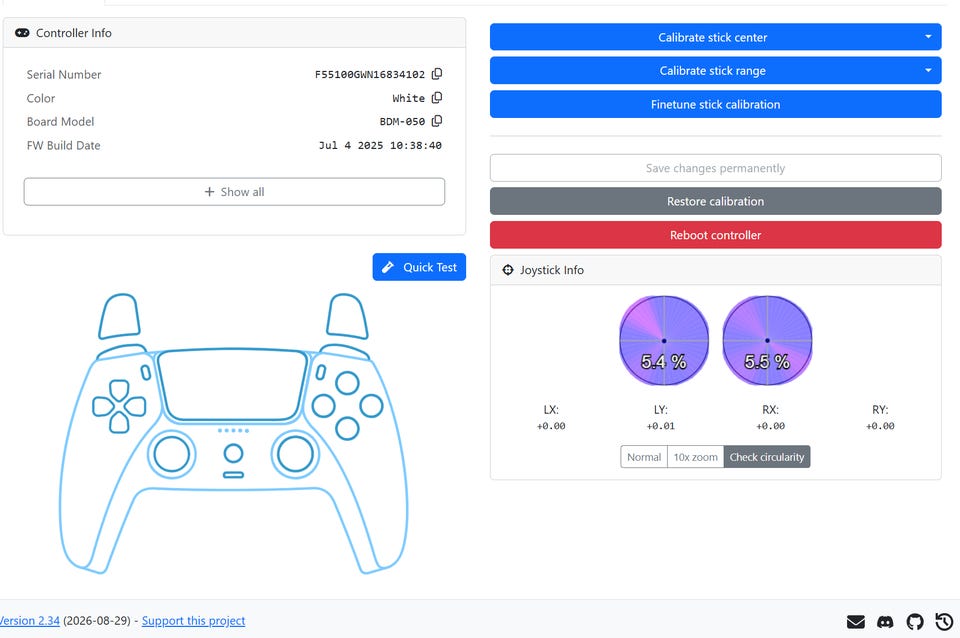Image resolution: width=960 pixels, height=638 pixels.
Task: Click the Board Model label
Action: [x=61, y=122]
